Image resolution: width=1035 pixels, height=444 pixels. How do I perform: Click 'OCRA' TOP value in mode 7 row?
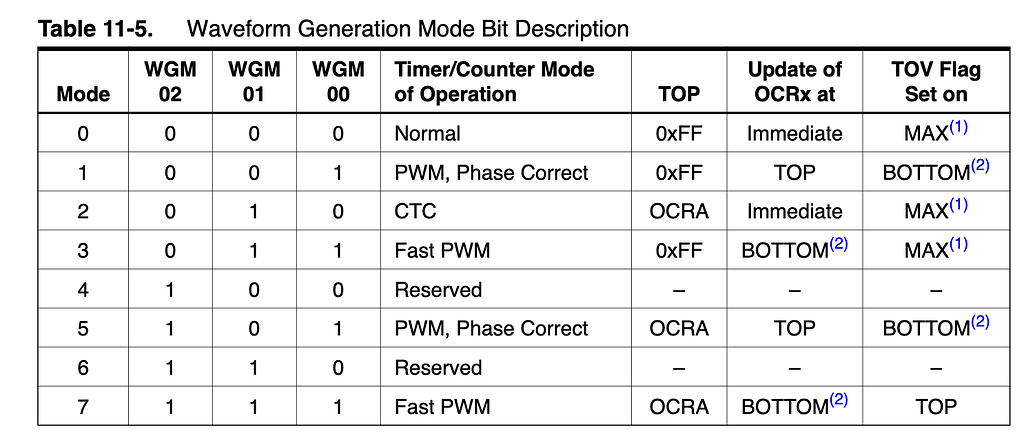[x=679, y=406]
